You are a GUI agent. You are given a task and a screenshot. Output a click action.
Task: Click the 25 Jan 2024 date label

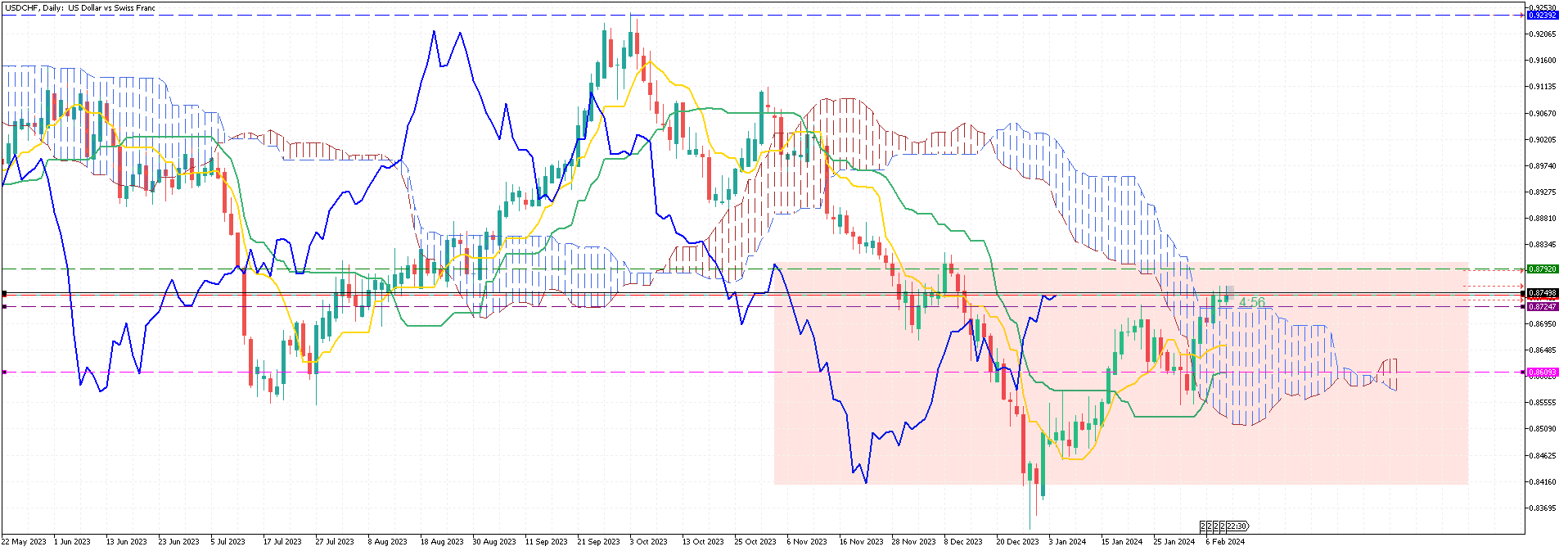point(1174,541)
